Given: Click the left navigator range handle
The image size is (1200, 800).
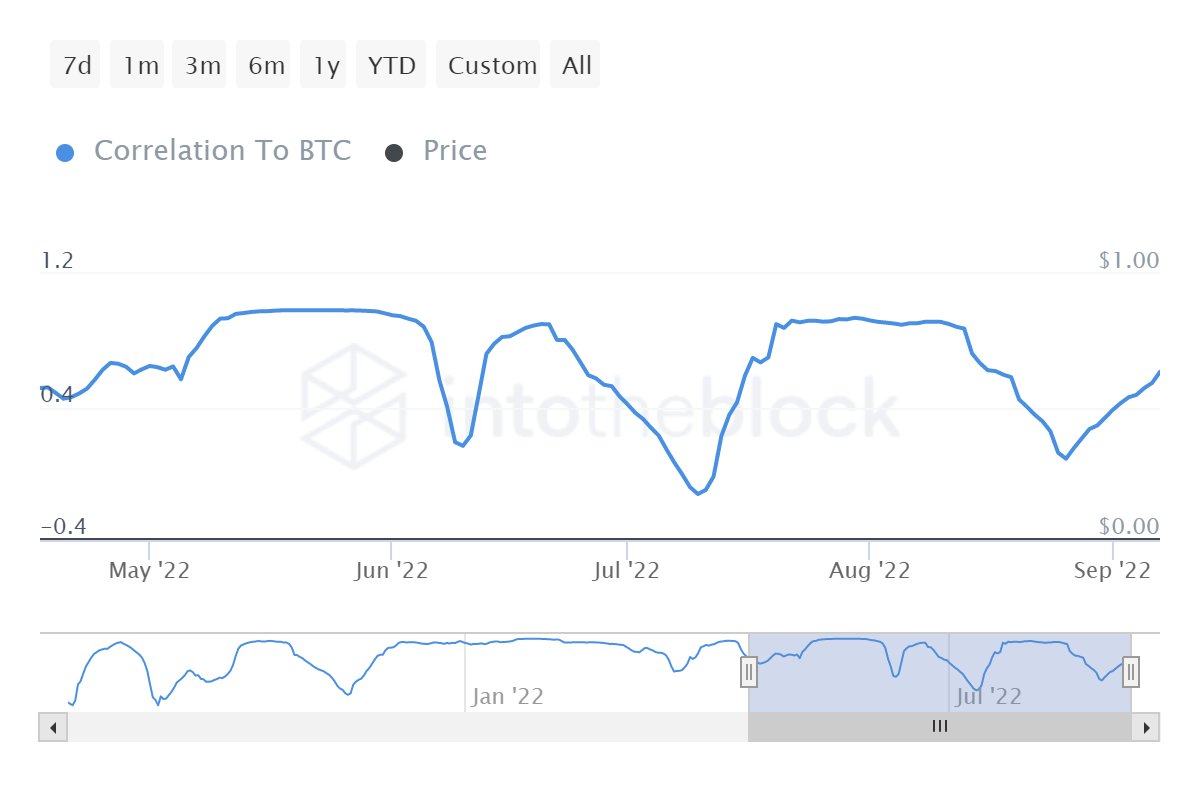Looking at the screenshot, I should 748,672.
